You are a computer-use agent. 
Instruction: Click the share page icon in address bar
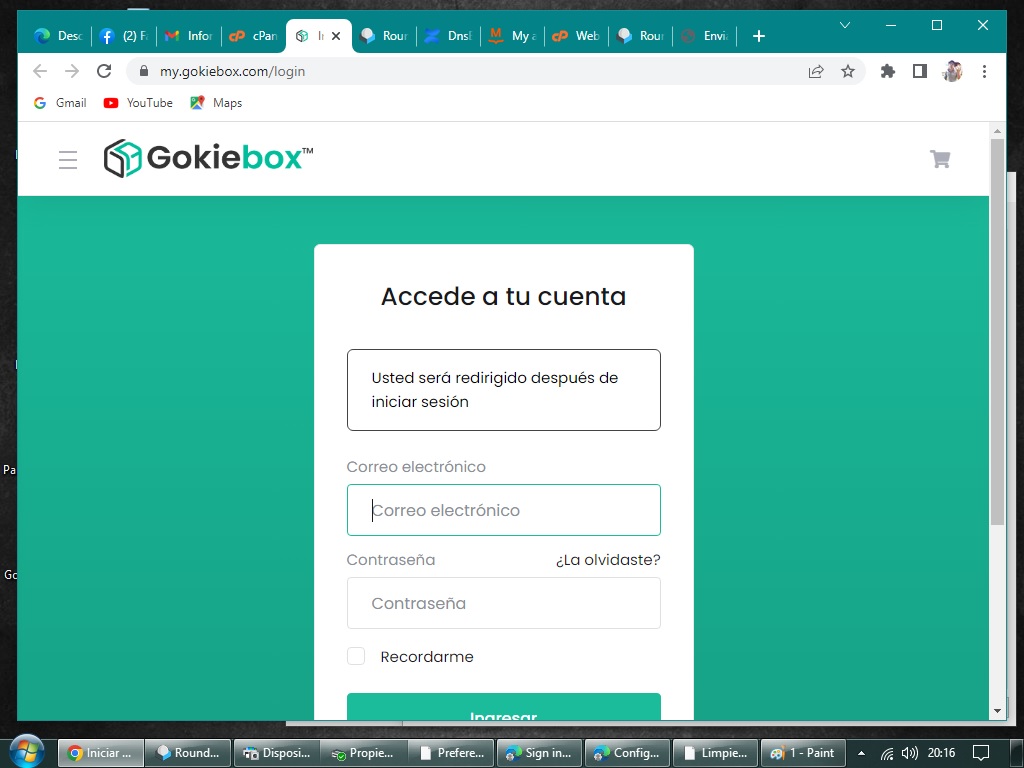tap(816, 71)
